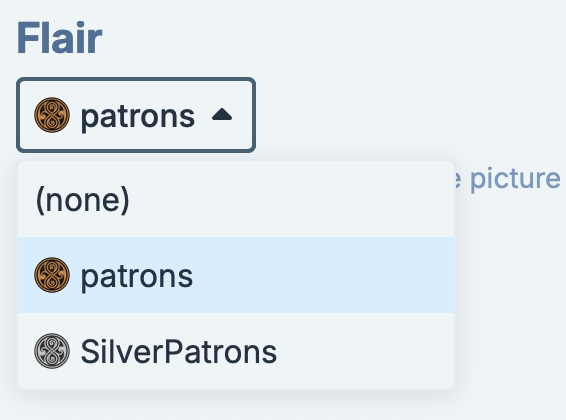566x420 pixels.
Task: Click the patrons label inside the selector box
Action: (138, 117)
